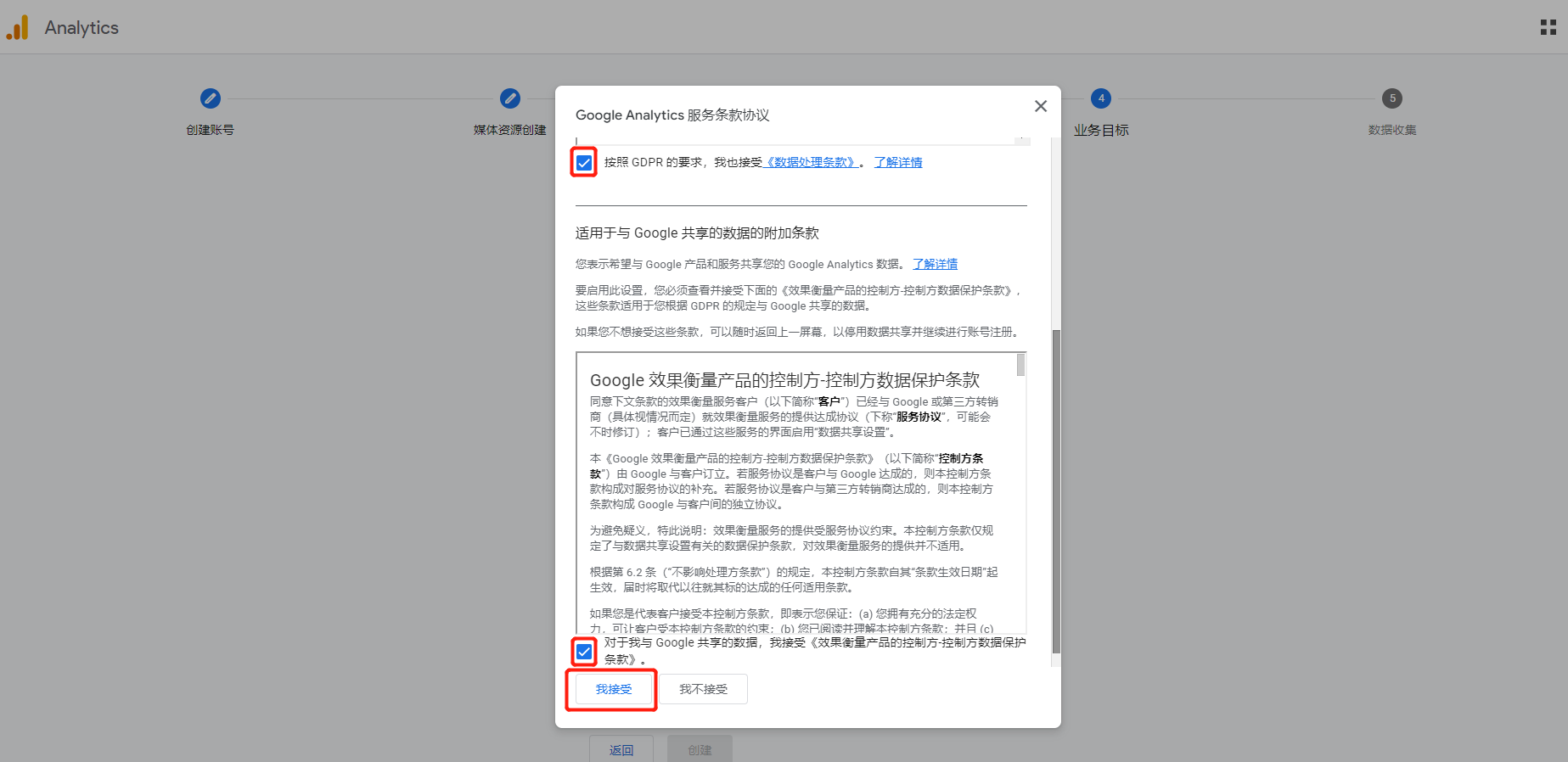Select step 4 业务目标 circle
This screenshot has height=762, width=1568.
point(1101,98)
